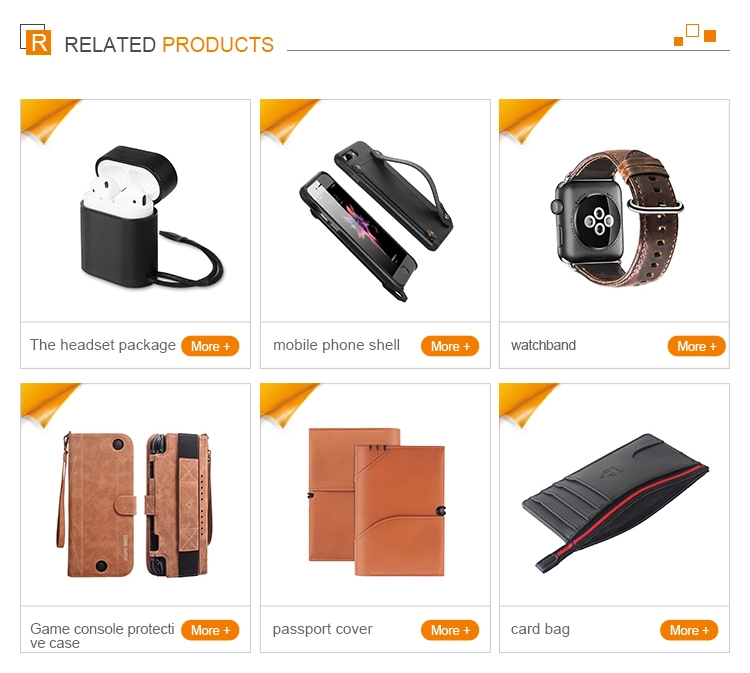Open the leather watchband image
The height and width of the screenshot is (673, 750).
[x=617, y=218]
